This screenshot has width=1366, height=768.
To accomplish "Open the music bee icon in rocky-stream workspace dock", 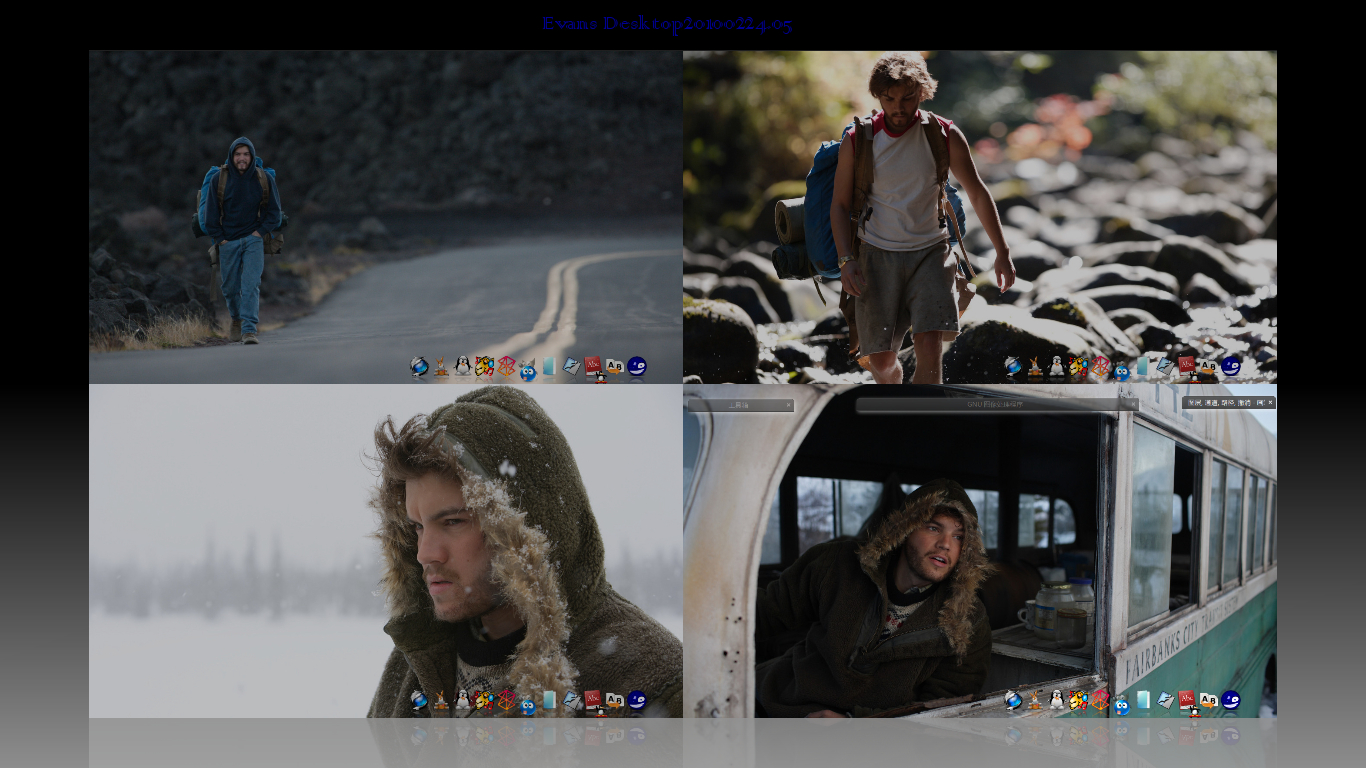I will point(1078,367).
